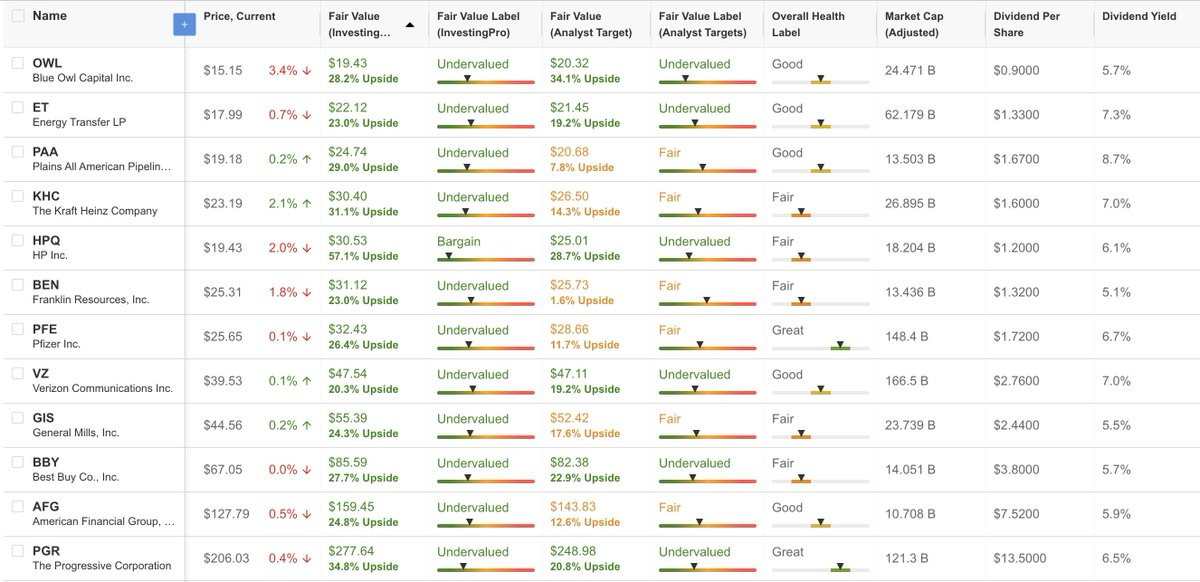Click the green up arrow in GIS row

[307, 425]
